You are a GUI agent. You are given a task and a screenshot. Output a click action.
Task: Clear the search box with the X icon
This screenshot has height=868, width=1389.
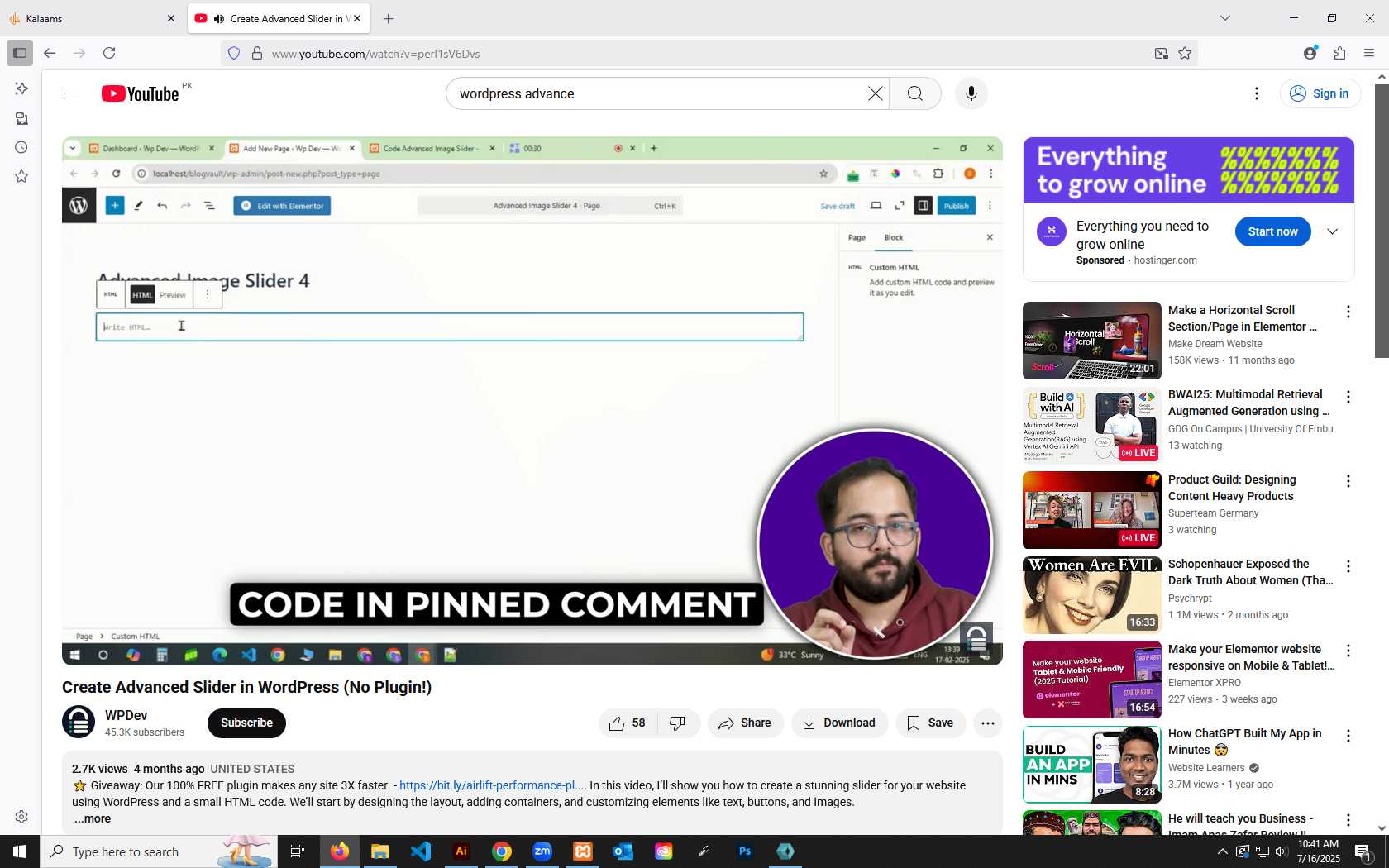875,93
